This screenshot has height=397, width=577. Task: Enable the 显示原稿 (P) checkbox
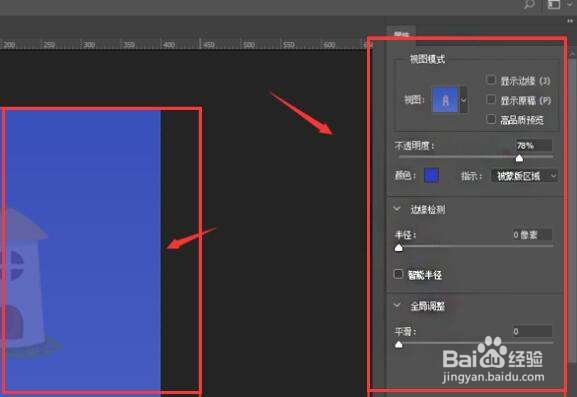(491, 99)
